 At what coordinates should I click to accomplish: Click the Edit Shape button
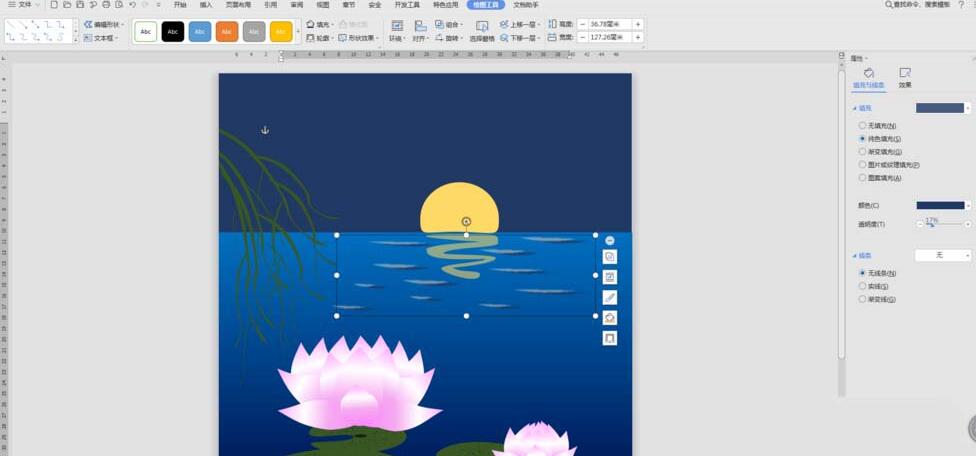point(104,24)
